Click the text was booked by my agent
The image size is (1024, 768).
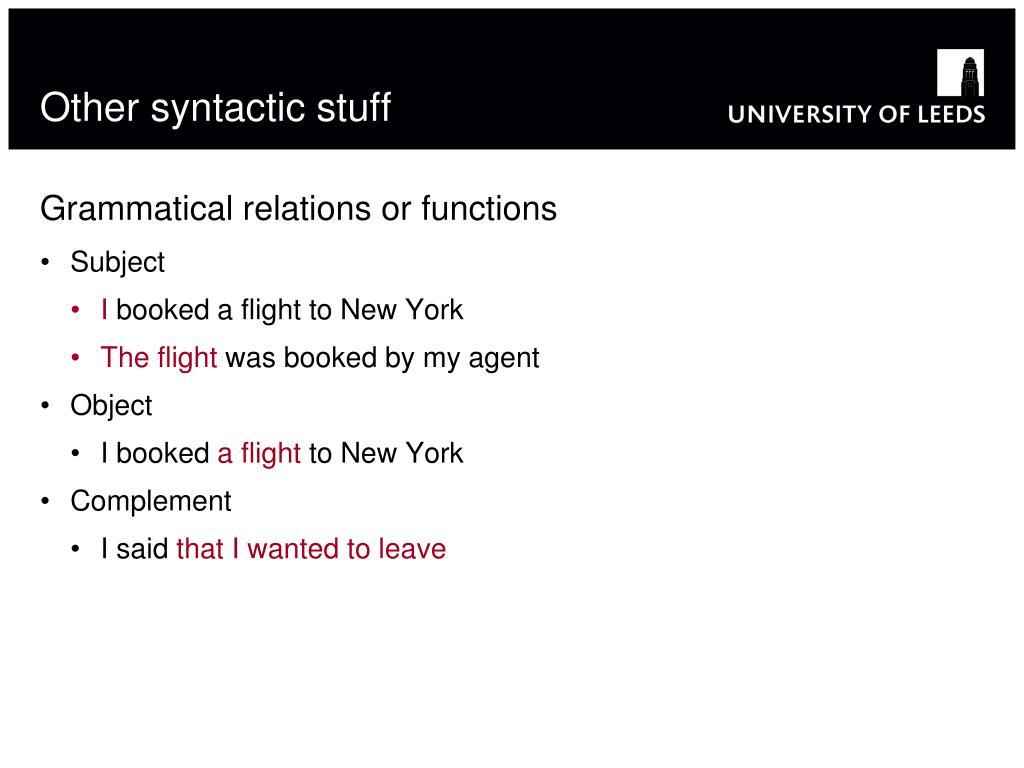pyautogui.click(x=382, y=358)
